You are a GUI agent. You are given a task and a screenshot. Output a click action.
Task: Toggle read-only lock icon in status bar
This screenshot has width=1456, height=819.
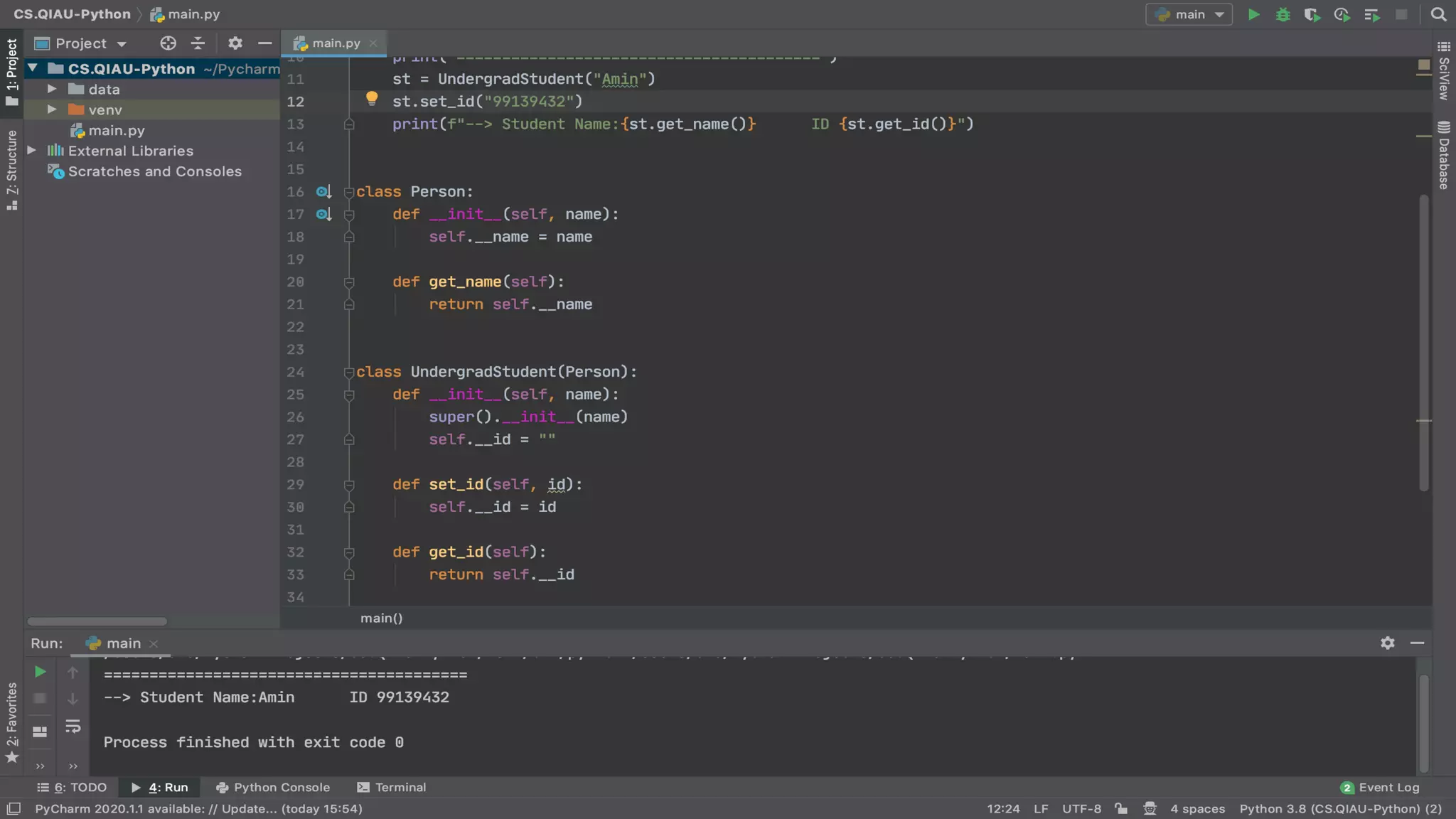coord(1121,808)
